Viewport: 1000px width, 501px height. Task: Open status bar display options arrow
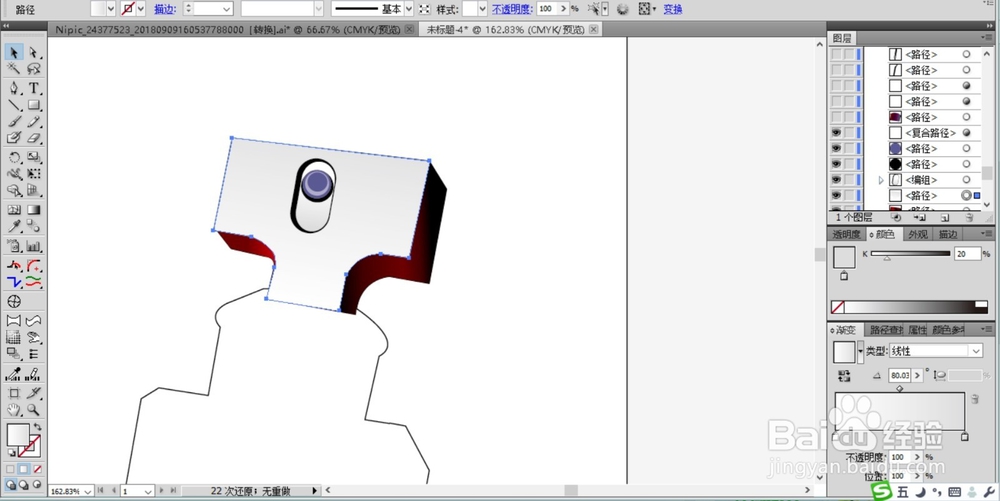pyautogui.click(x=314, y=491)
